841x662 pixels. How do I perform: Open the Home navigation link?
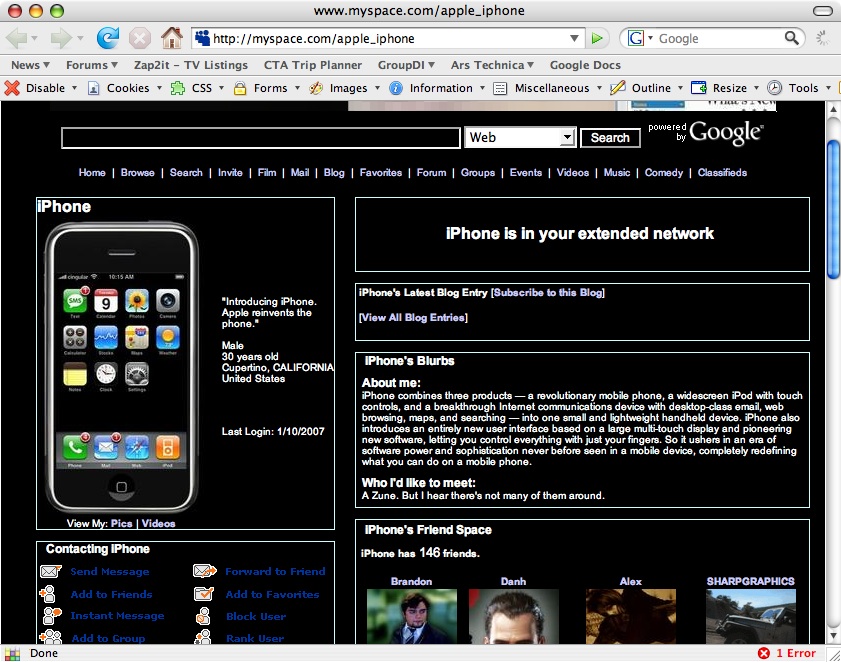[x=92, y=172]
